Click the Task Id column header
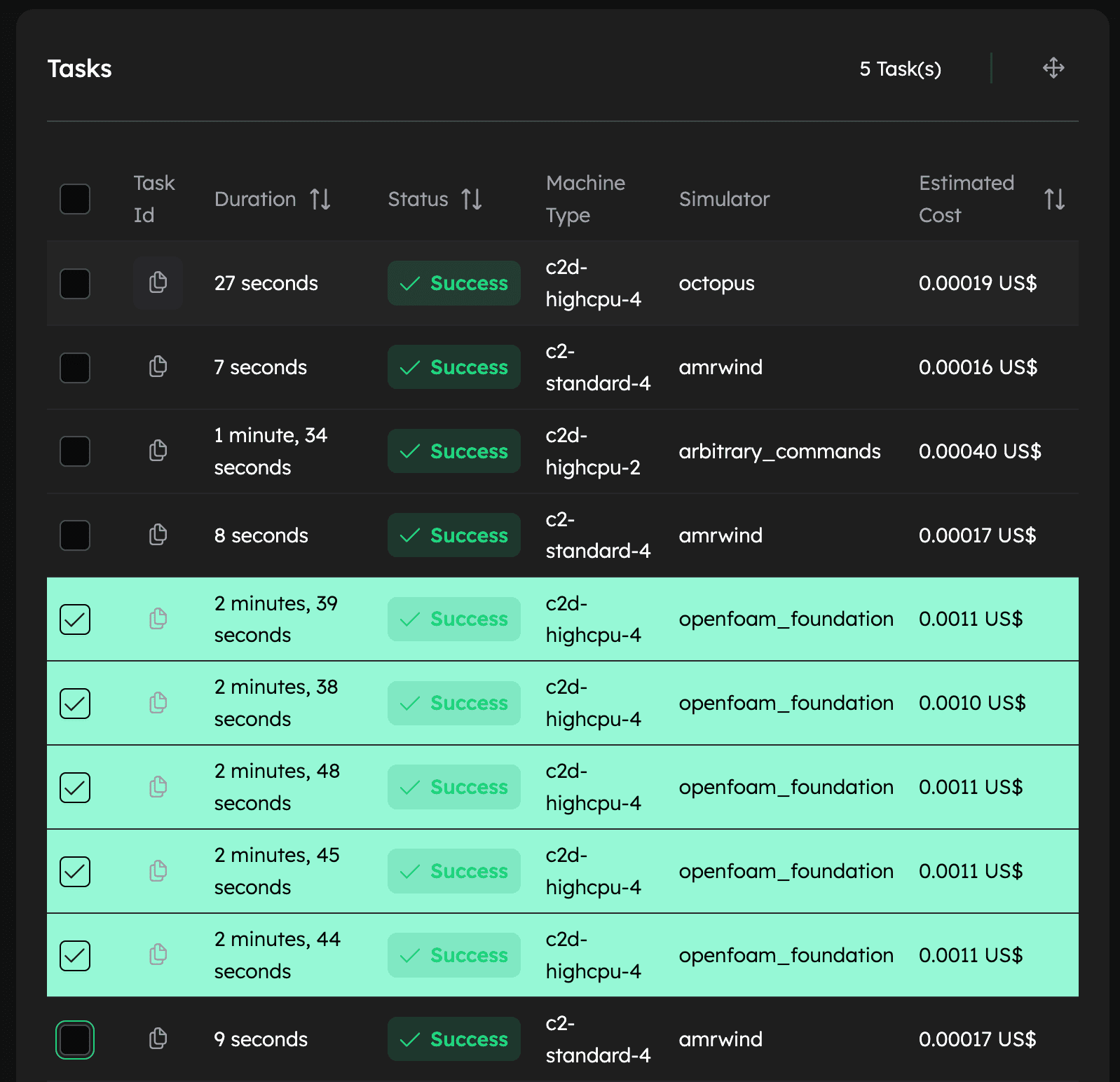The height and width of the screenshot is (1082, 1120). pos(154,199)
